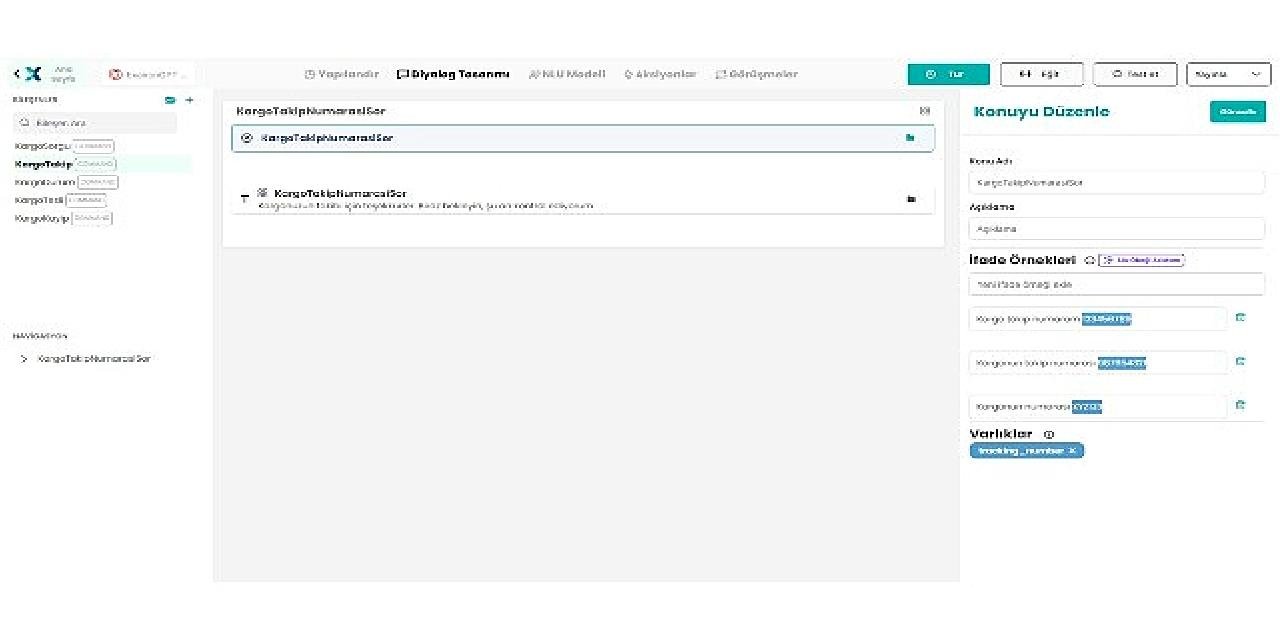The height and width of the screenshot is (640, 1280).
Task: Click the topic search field in the sidebar
Action: point(95,123)
